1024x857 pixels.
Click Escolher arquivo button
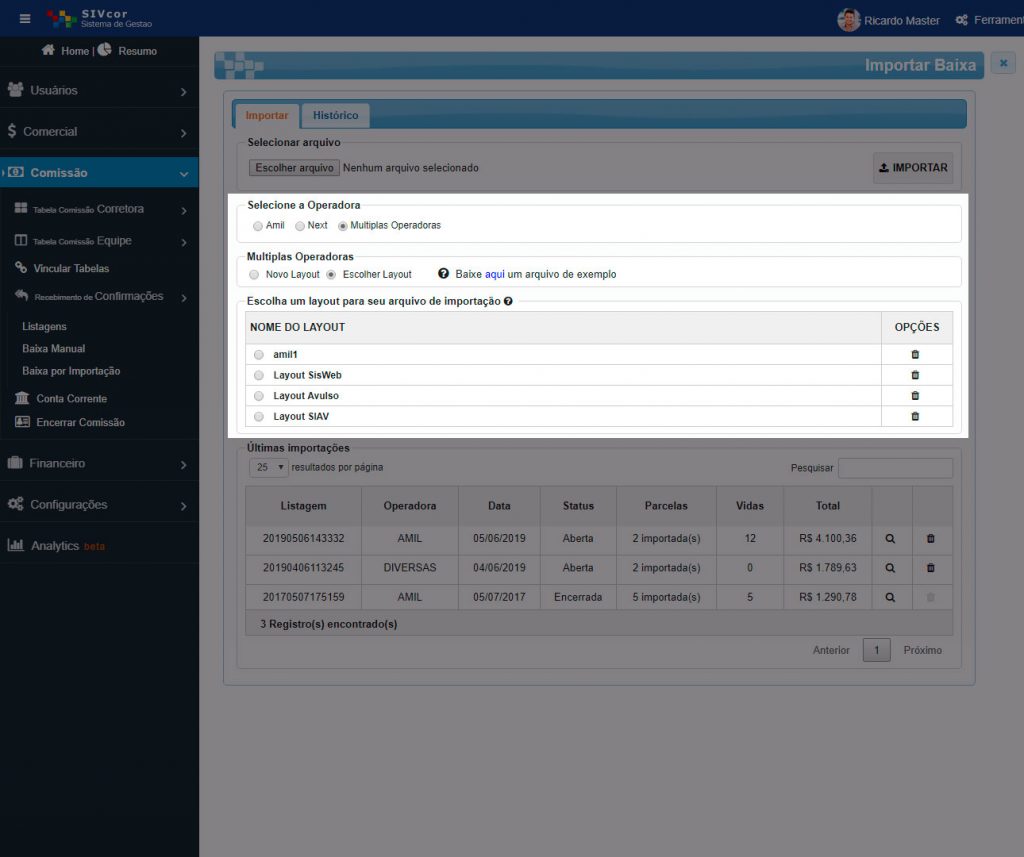pos(294,168)
